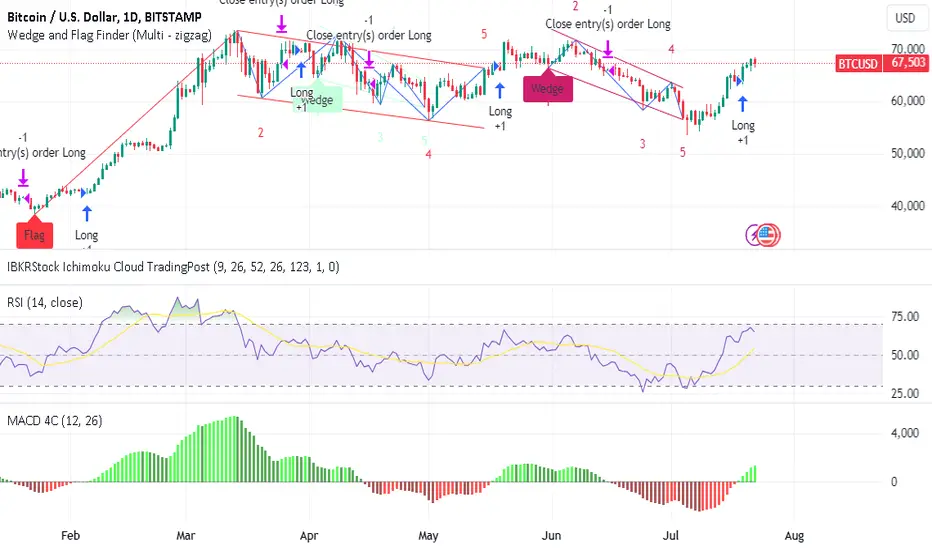Select 'Long +1' text under the mid-May arrow
Screen dimensions: 932x550
pyautogui.click(x=500, y=118)
